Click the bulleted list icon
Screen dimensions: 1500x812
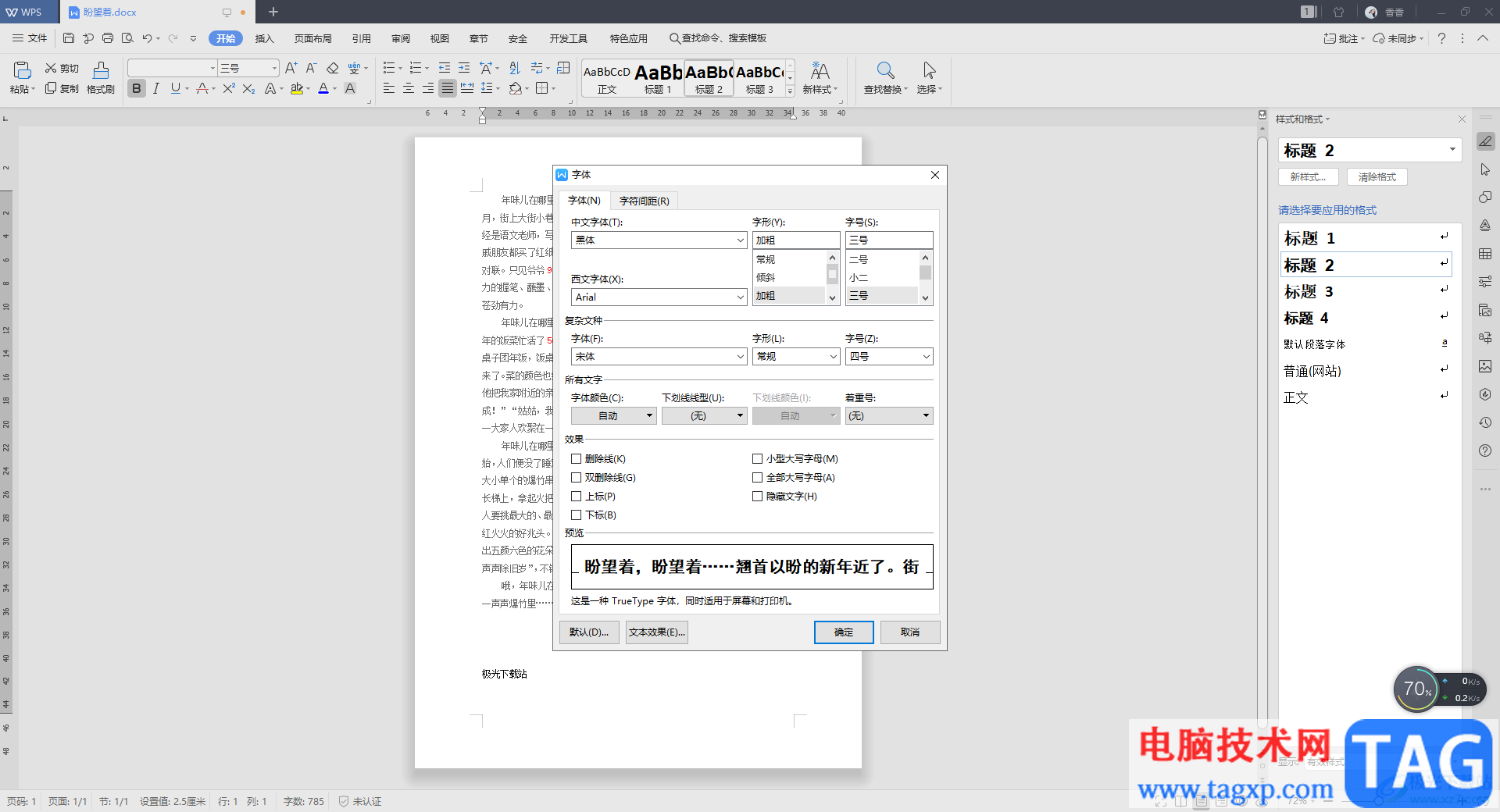389,69
